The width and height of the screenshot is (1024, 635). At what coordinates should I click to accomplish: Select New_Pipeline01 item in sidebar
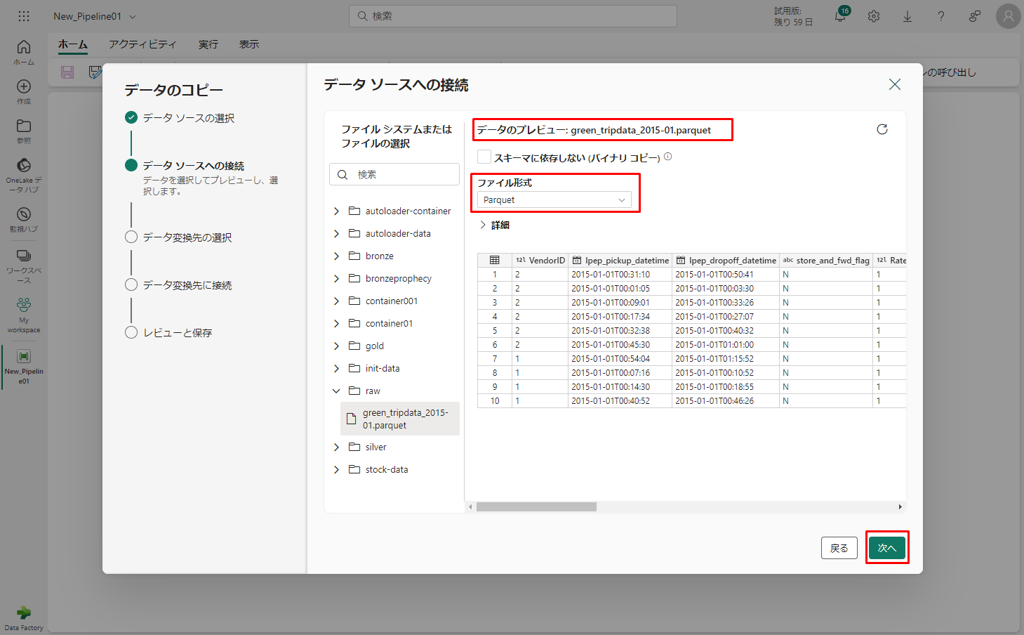[24, 366]
